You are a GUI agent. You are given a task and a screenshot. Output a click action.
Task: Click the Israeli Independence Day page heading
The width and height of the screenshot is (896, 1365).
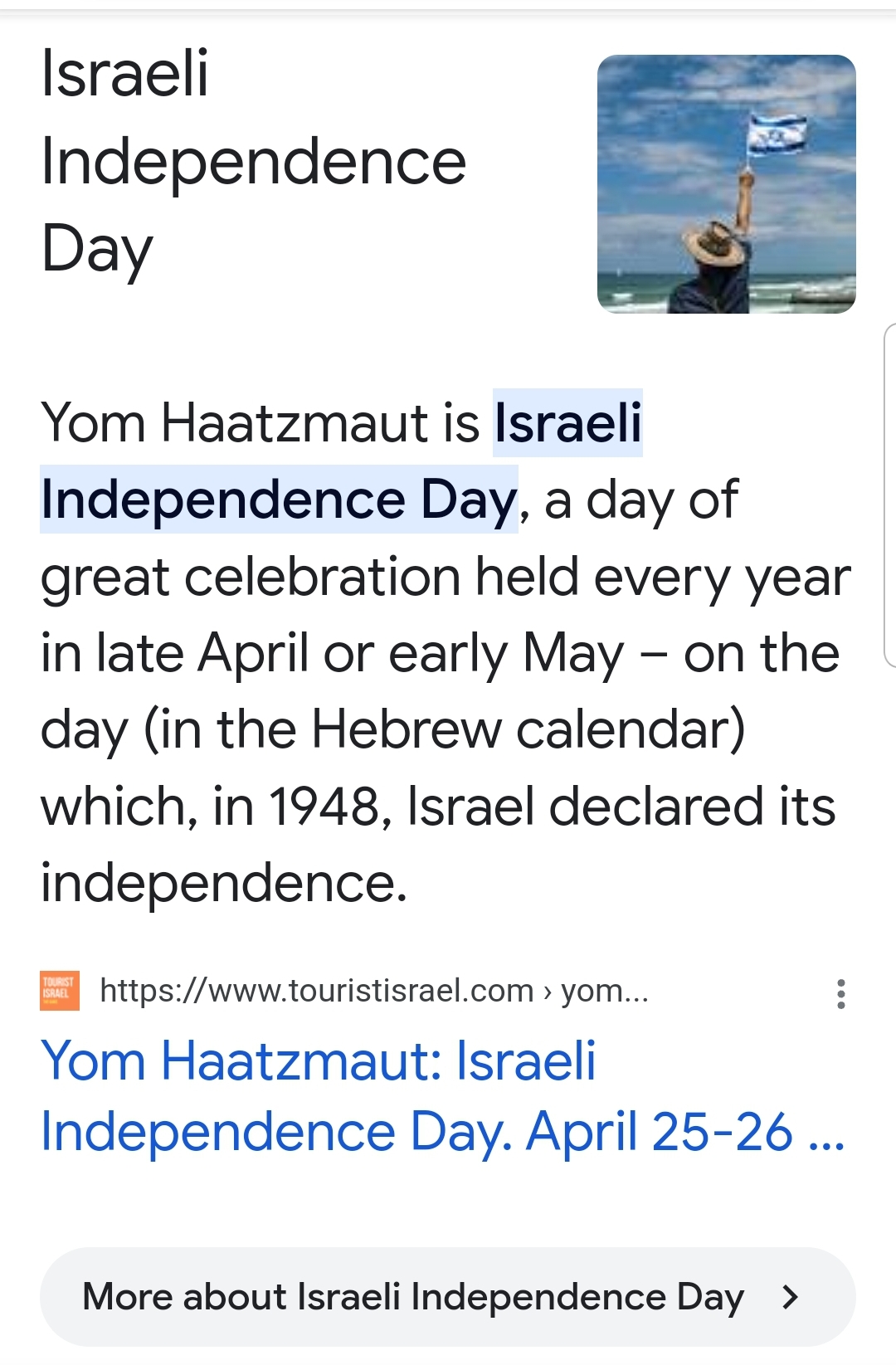(x=253, y=160)
